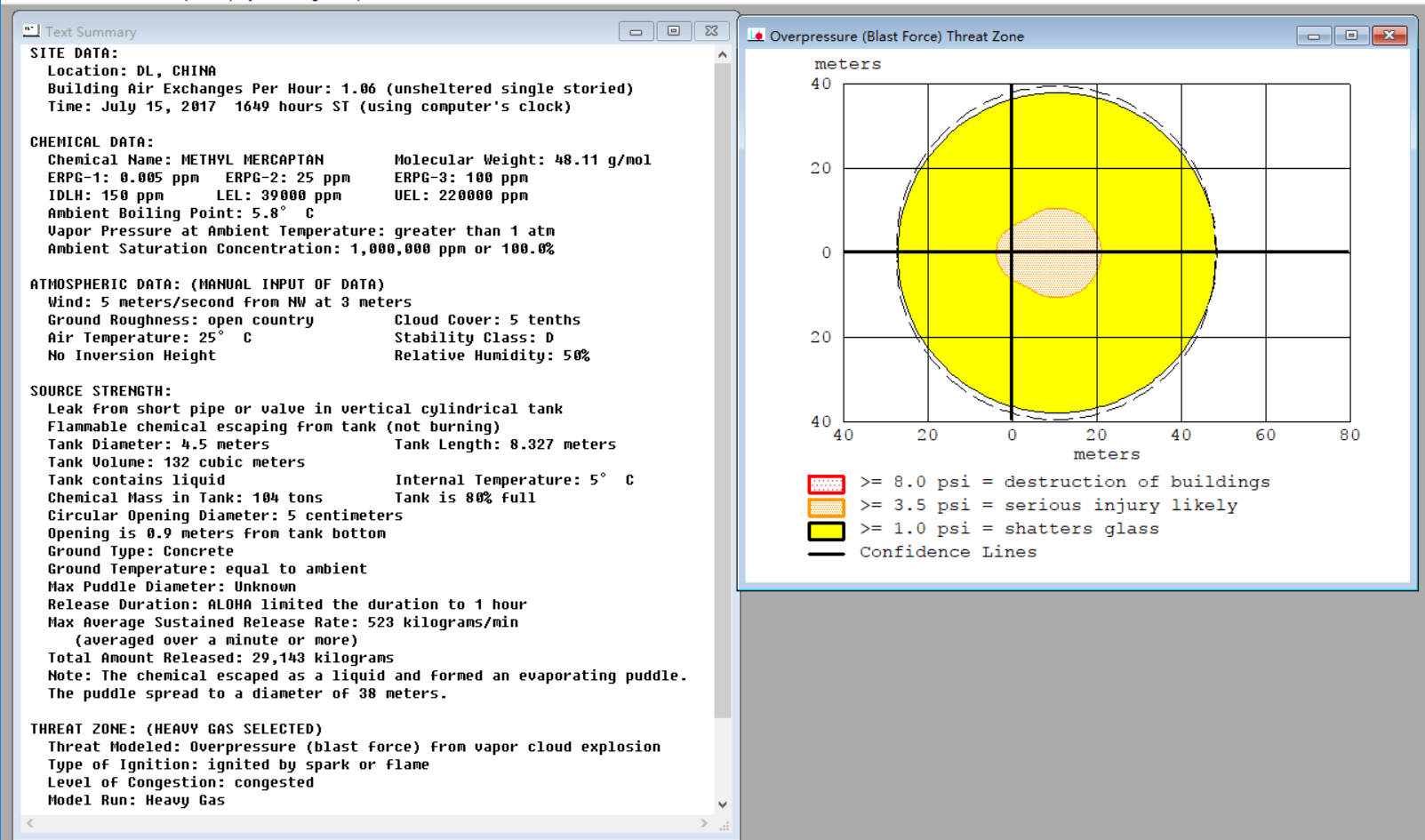This screenshot has width=1425, height=840.
Task: Click the black Confidence Lines legend line
Action: coord(826,554)
